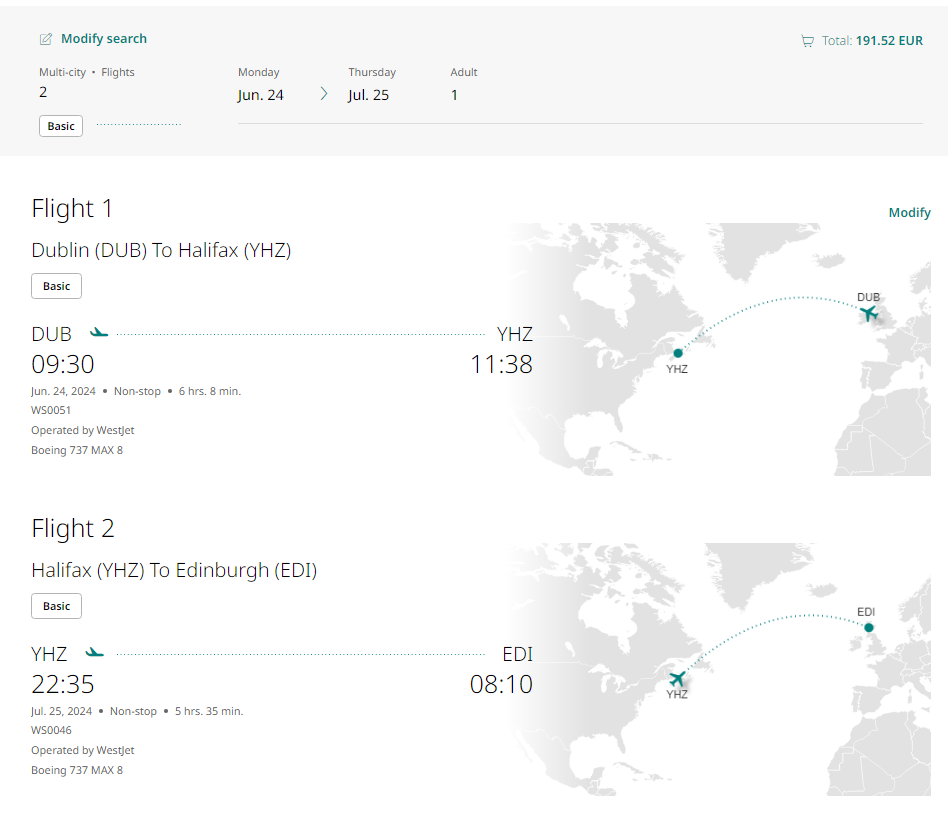Click the plane marker at YHZ on Flight 2 map

tap(677, 678)
